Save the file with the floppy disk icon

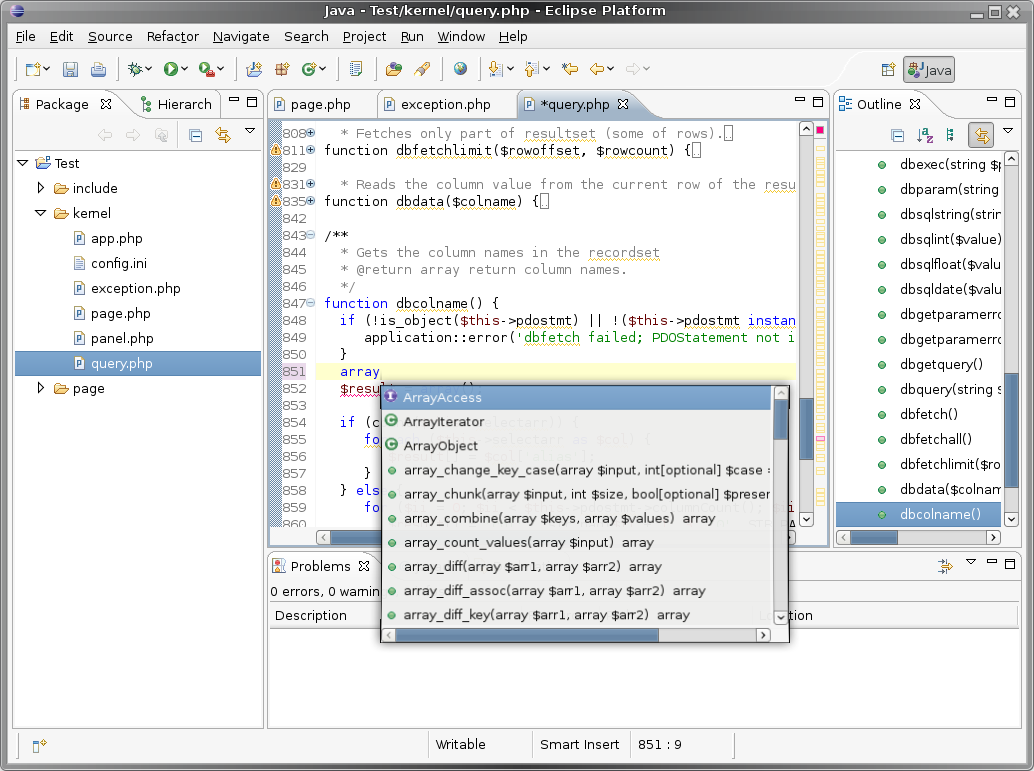point(71,69)
